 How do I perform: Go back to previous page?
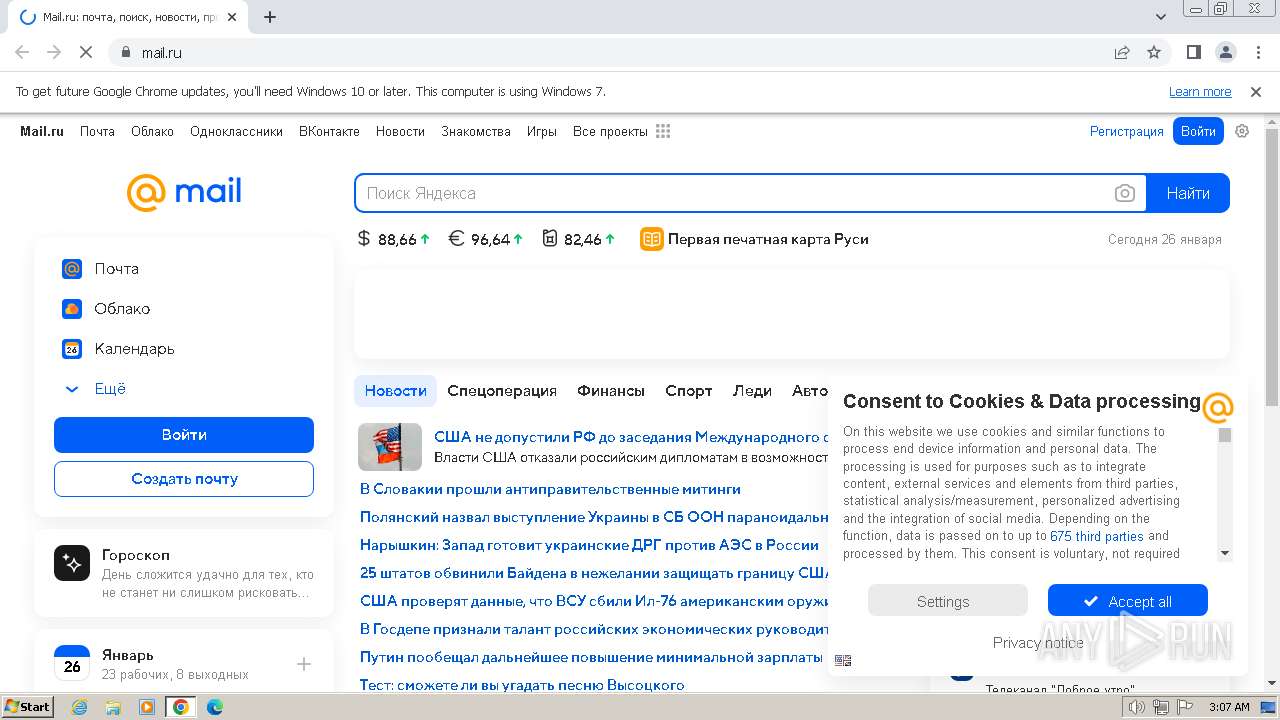tap(22, 52)
